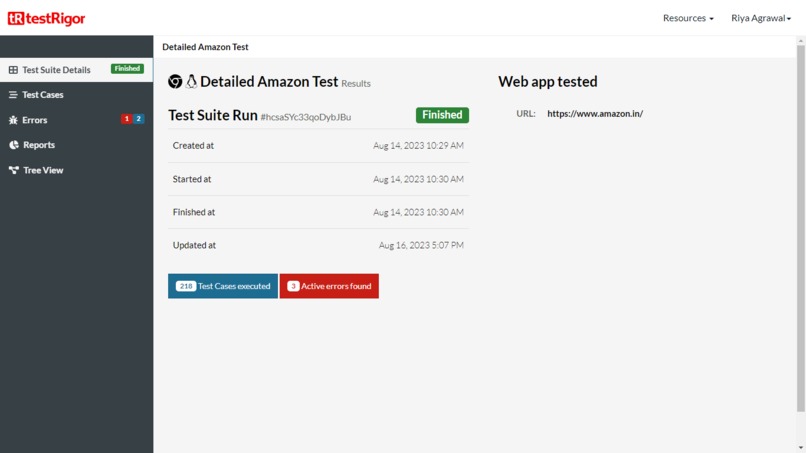Image resolution: width=806 pixels, height=453 pixels.
Task: Click the Test Suite Details grid icon
Action: tap(13, 69)
